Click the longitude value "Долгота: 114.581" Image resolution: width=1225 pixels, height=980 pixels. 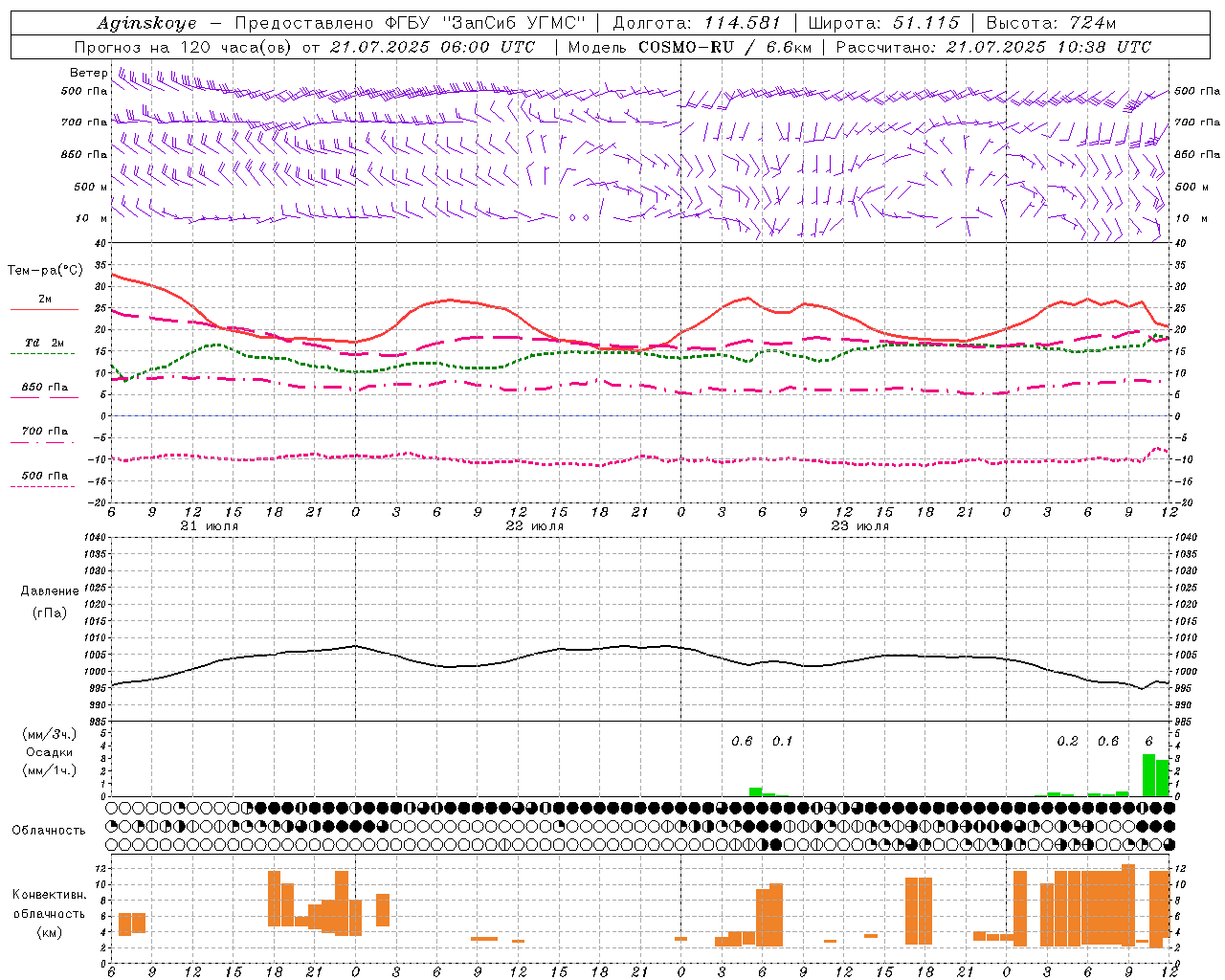[x=697, y=23]
